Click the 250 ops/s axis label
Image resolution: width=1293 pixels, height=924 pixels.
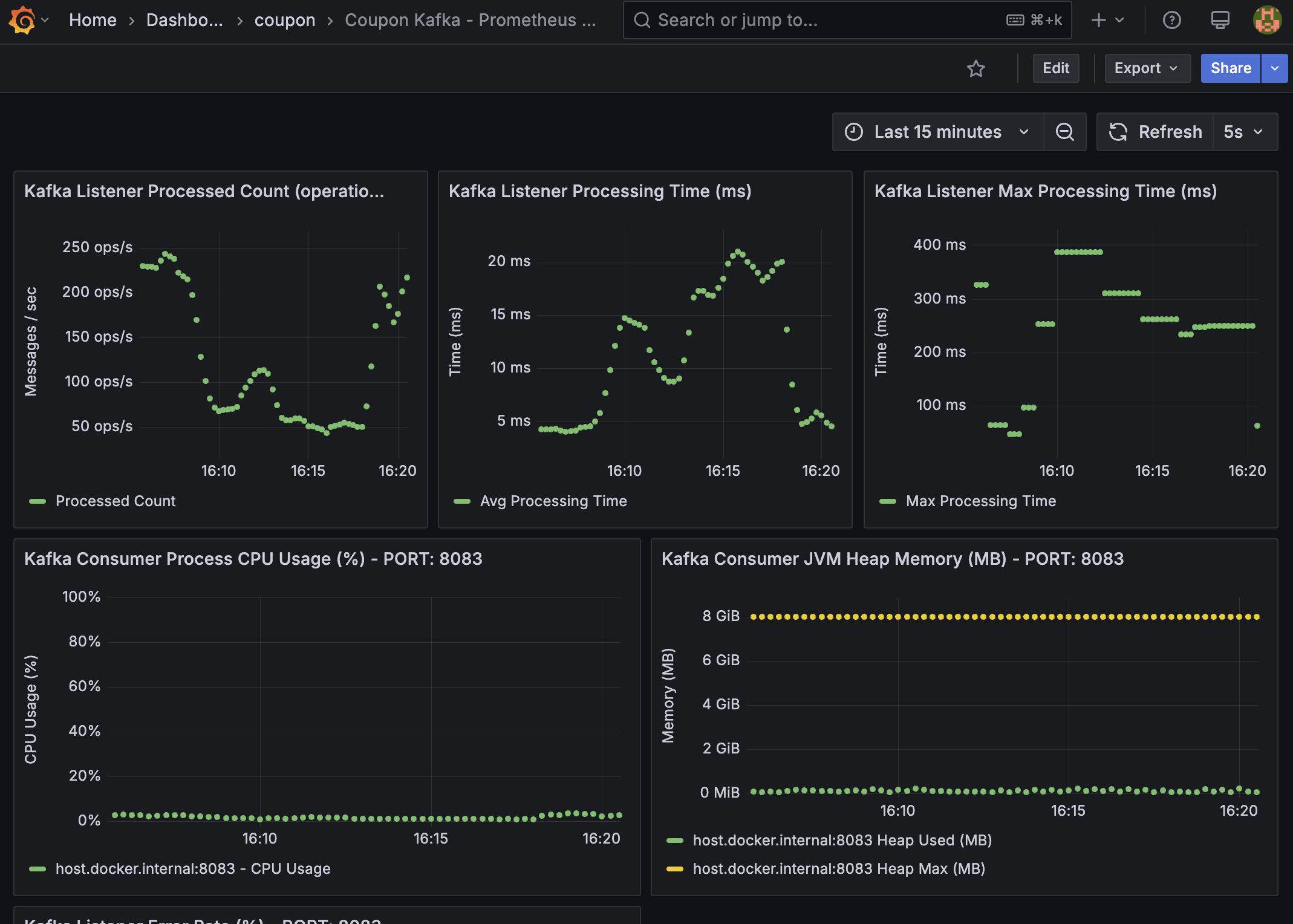[97, 247]
